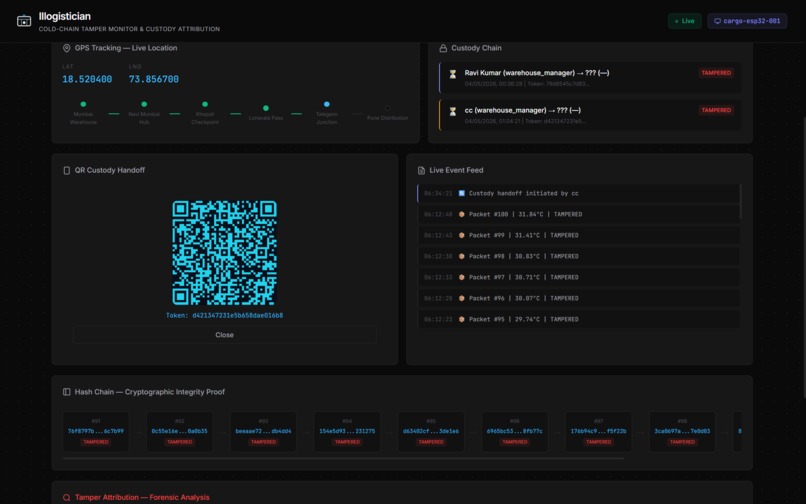Image resolution: width=806 pixels, height=504 pixels.
Task: Click the latitude value 18.520400
Action: click(x=87, y=79)
